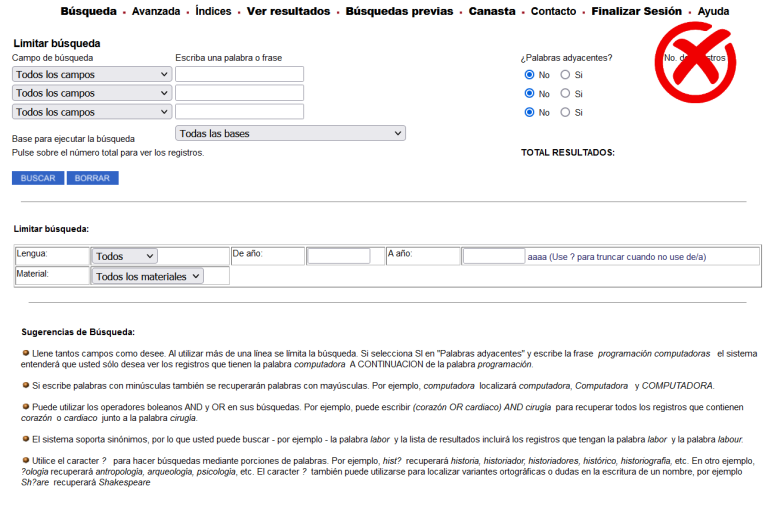Click the ¿Palabras adyacentes? label
This screenshot has width=768, height=505.
click(x=566, y=58)
